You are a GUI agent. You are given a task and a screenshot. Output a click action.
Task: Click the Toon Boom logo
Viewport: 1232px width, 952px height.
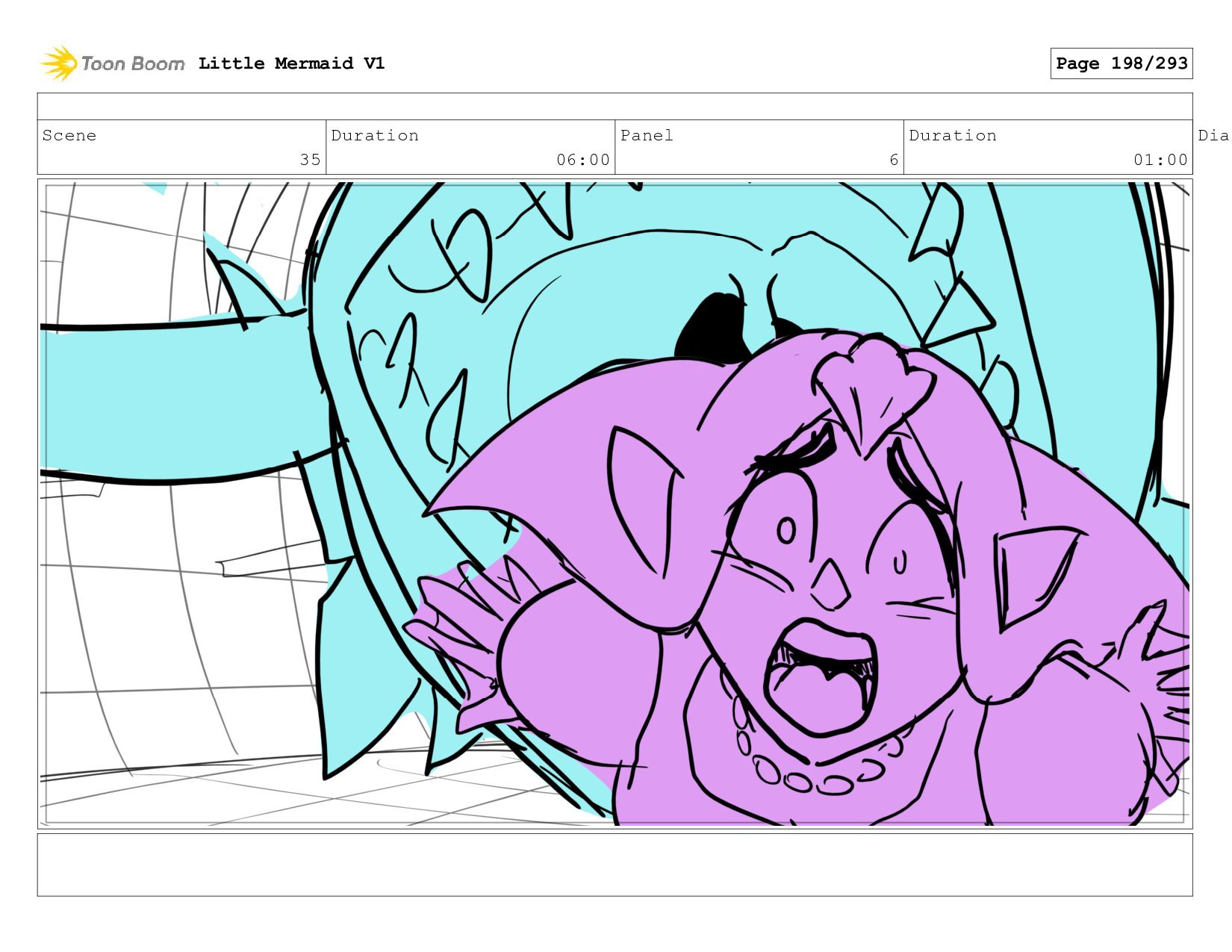[x=112, y=63]
